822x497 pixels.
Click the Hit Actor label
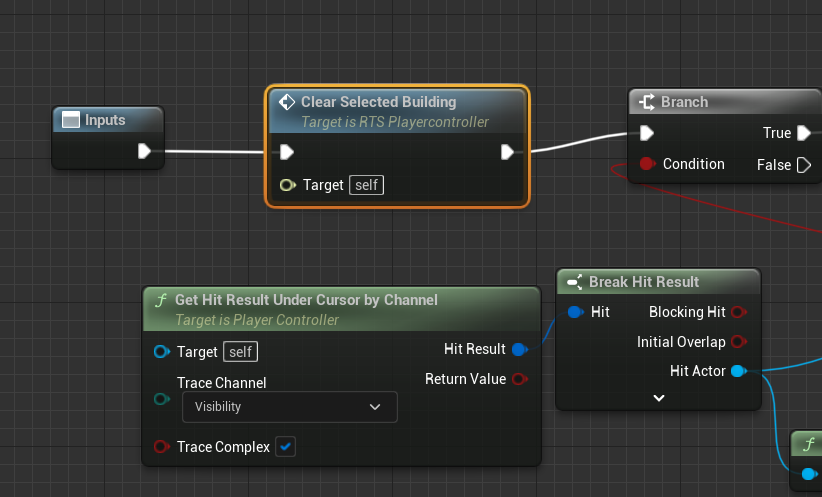point(698,371)
